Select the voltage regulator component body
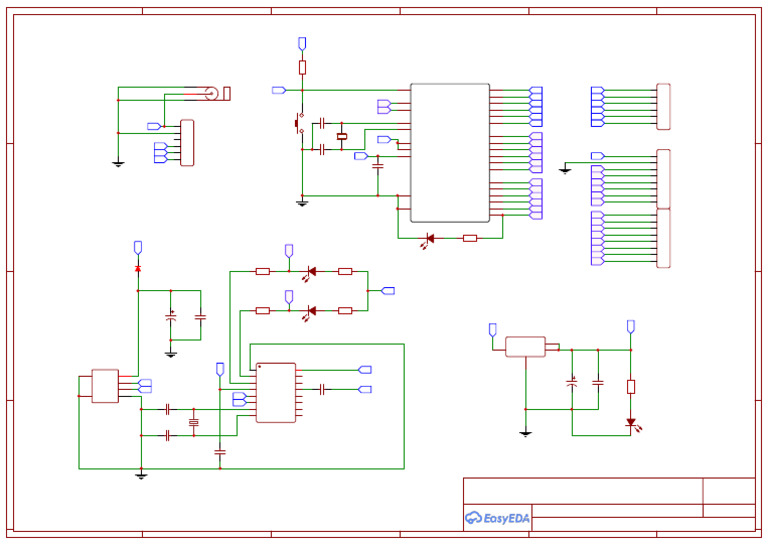Viewport: 768px width, 544px height. 525,347
